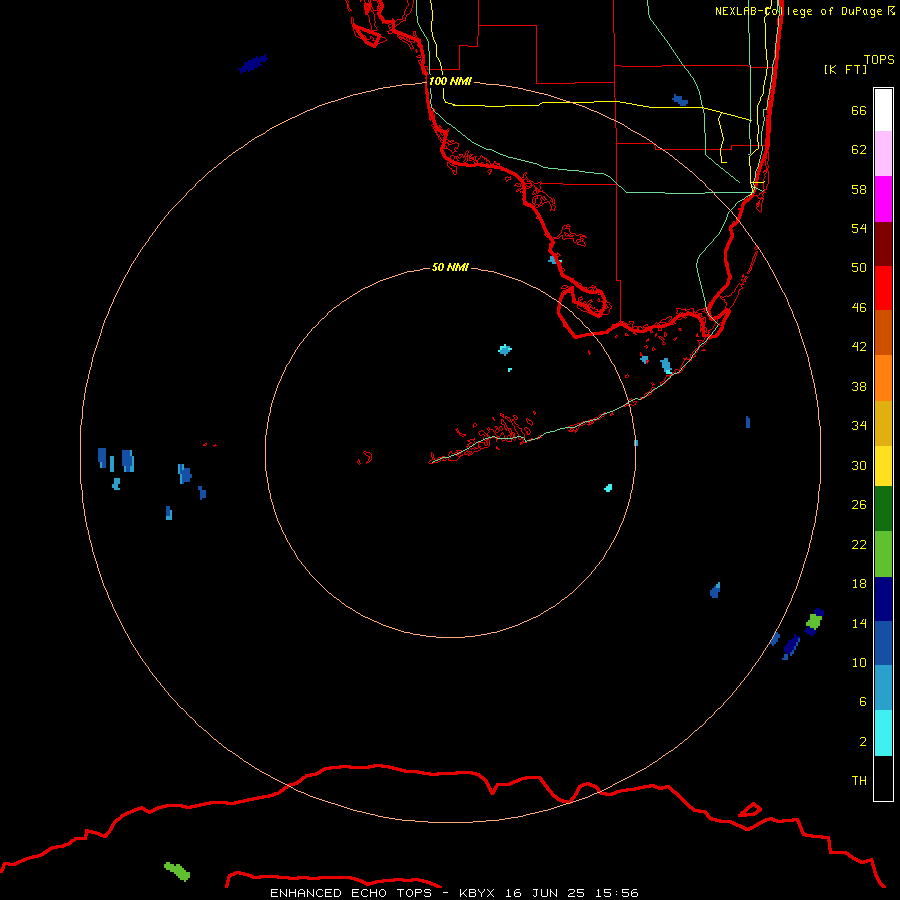Image resolution: width=900 pixels, height=900 pixels.
Task: Click the cyan echo just below "50 NMI" label
Action: point(505,350)
